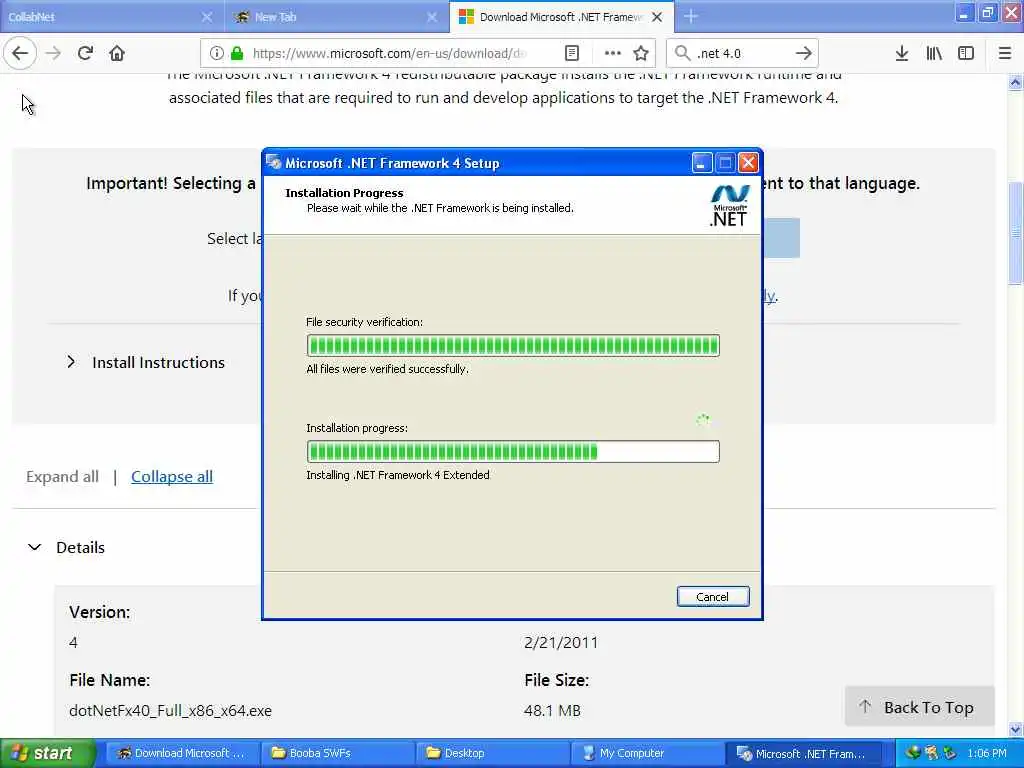This screenshot has height=768, width=1024.
Task: Switch to Download Microsoft taskbar item
Action: pyautogui.click(x=182, y=753)
